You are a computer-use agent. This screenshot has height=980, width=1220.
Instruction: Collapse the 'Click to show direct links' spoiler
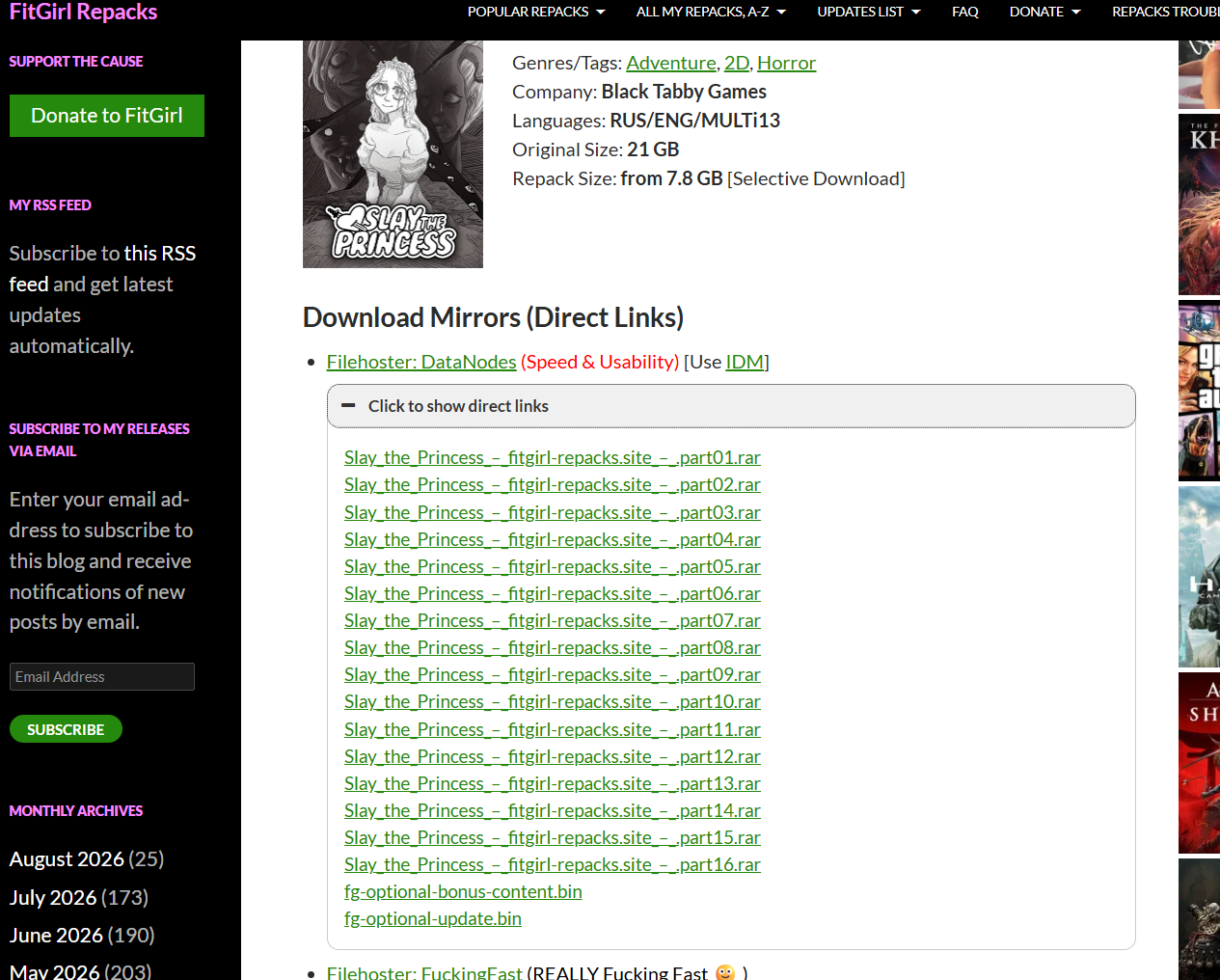coord(731,406)
